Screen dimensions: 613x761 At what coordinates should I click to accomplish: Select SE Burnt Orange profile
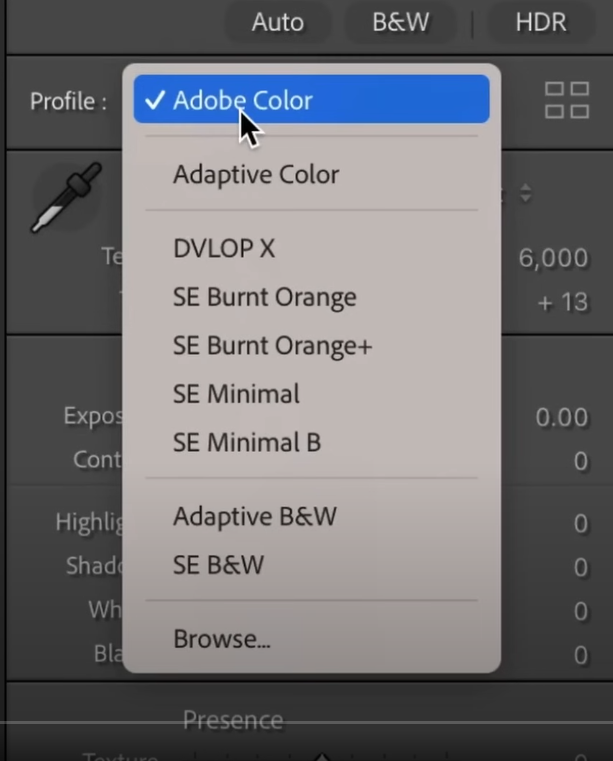click(312, 297)
